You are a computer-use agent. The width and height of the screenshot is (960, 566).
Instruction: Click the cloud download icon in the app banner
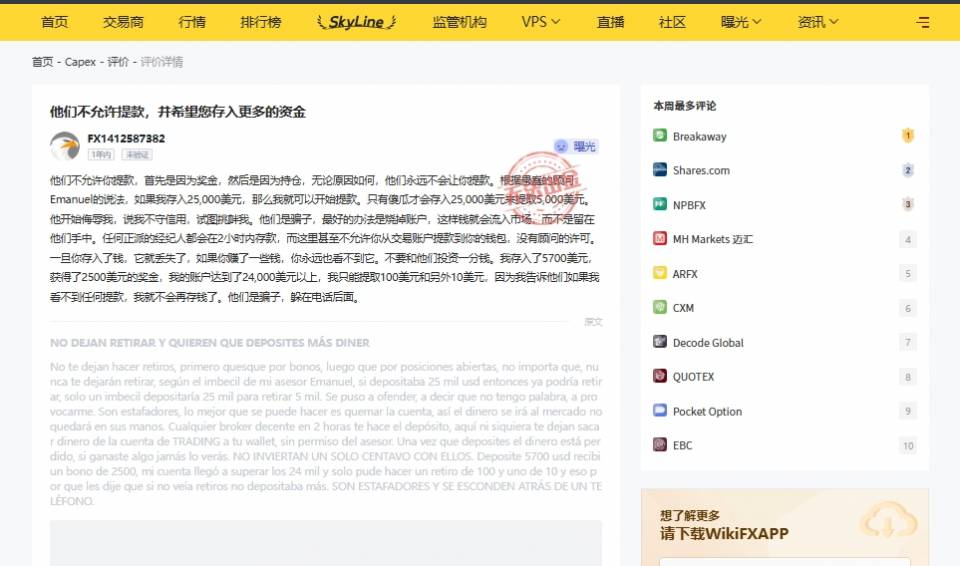888,521
